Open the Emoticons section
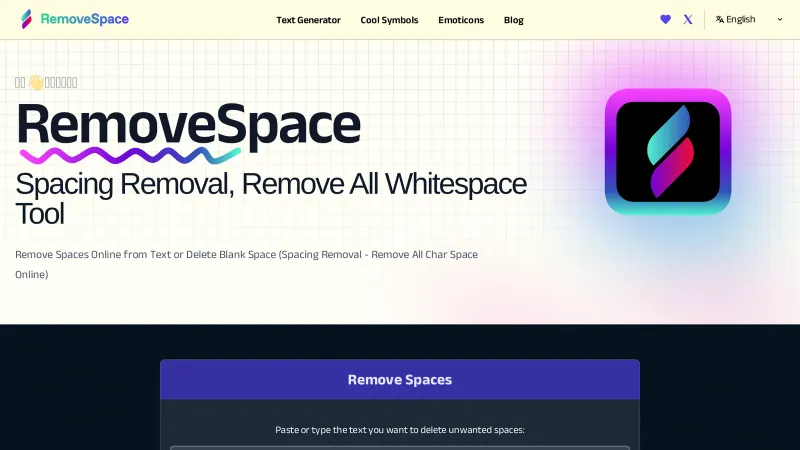 click(461, 20)
